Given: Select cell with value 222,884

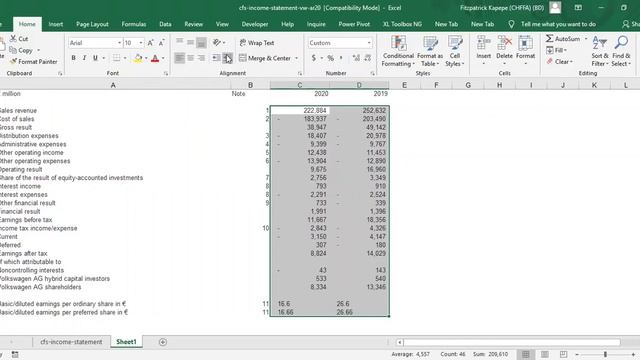Looking at the screenshot, I should tap(300, 110).
